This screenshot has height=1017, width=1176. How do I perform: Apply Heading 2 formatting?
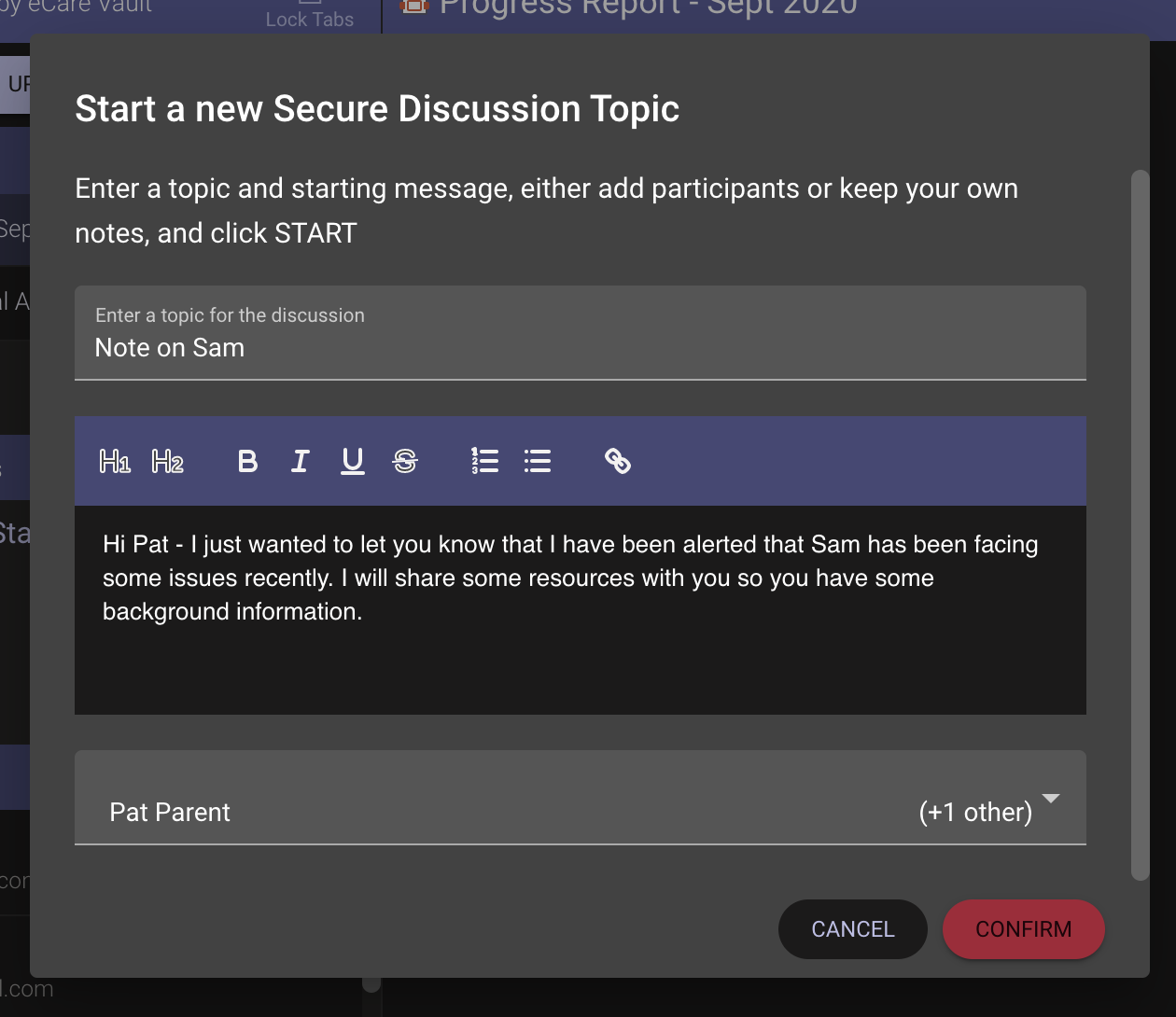coord(167,461)
